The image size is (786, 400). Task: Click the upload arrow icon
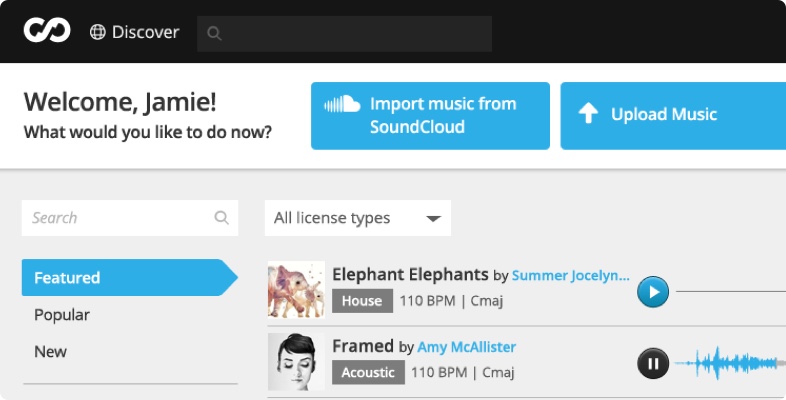tap(588, 113)
